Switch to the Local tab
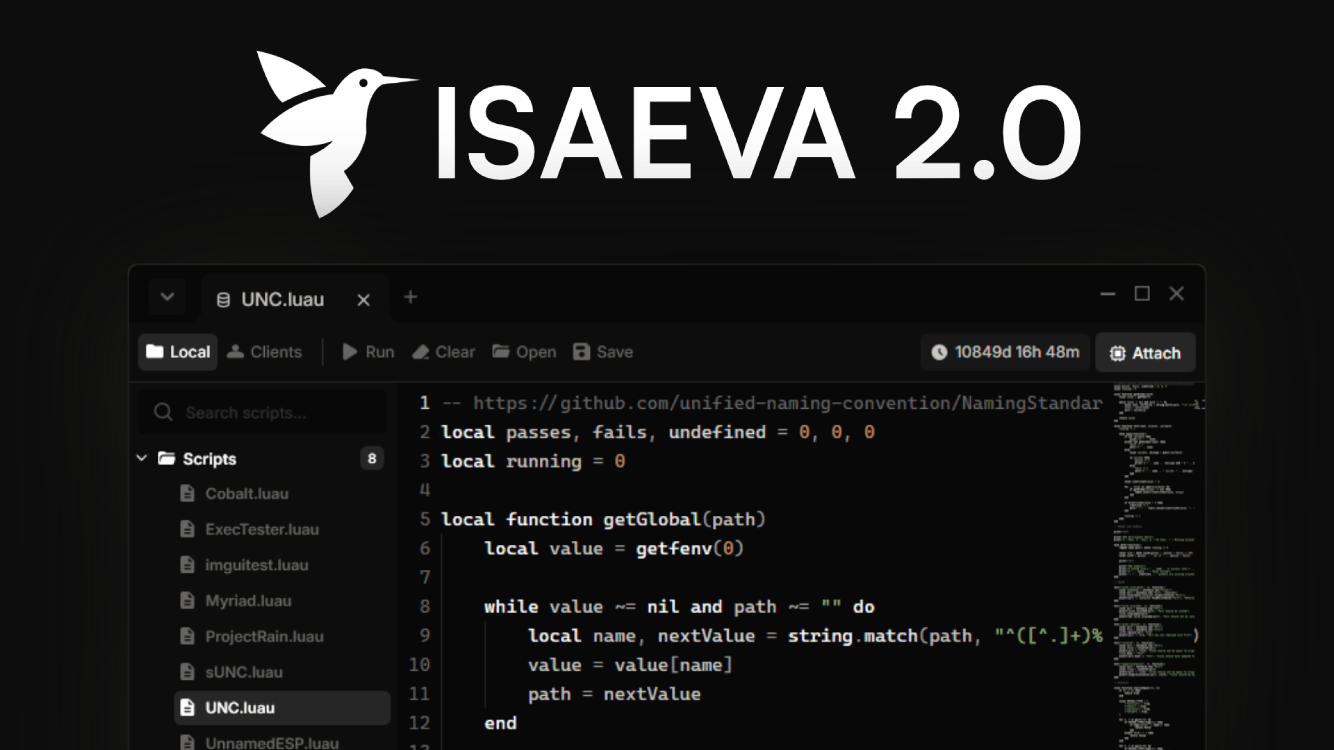 click(x=178, y=352)
